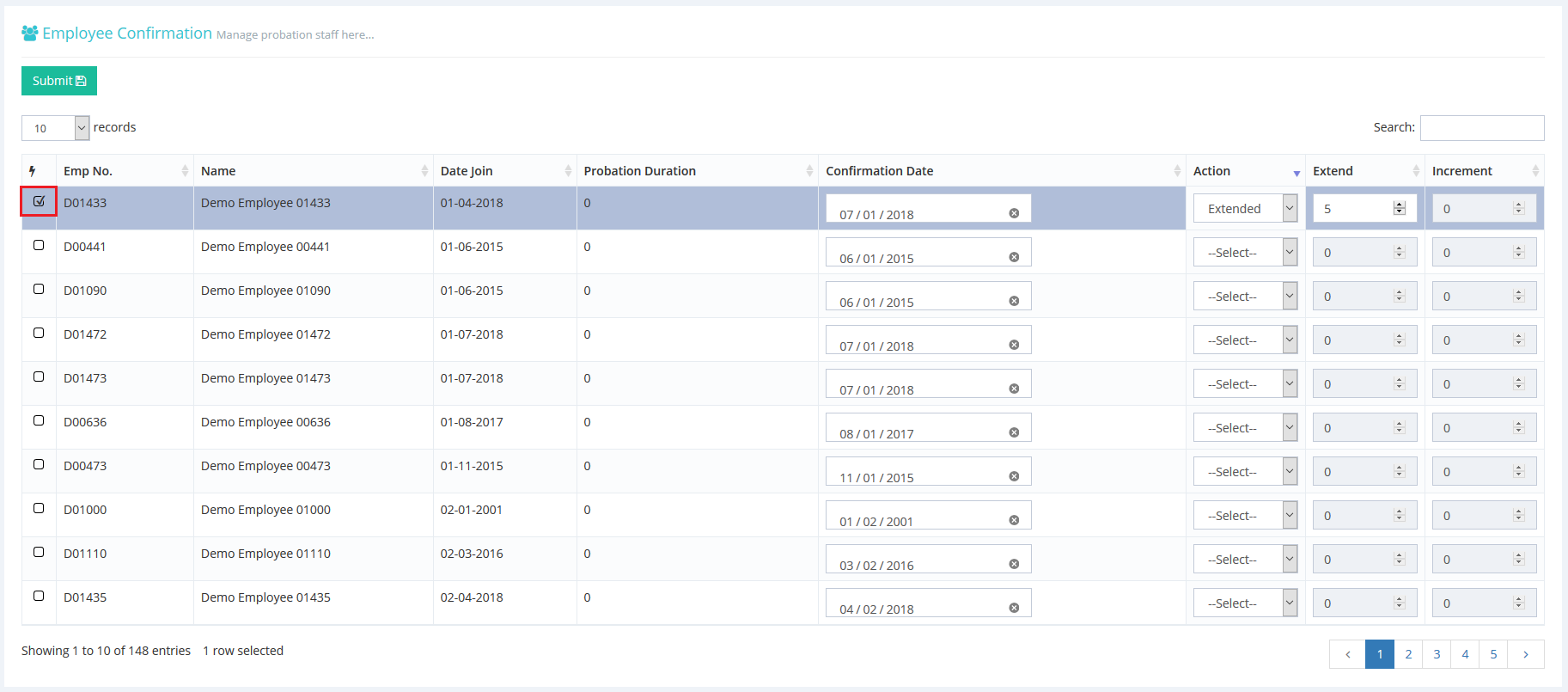Uncheck the selected D01433 row checkbox
Image resolution: width=1568 pixels, height=692 pixels.
point(39,201)
